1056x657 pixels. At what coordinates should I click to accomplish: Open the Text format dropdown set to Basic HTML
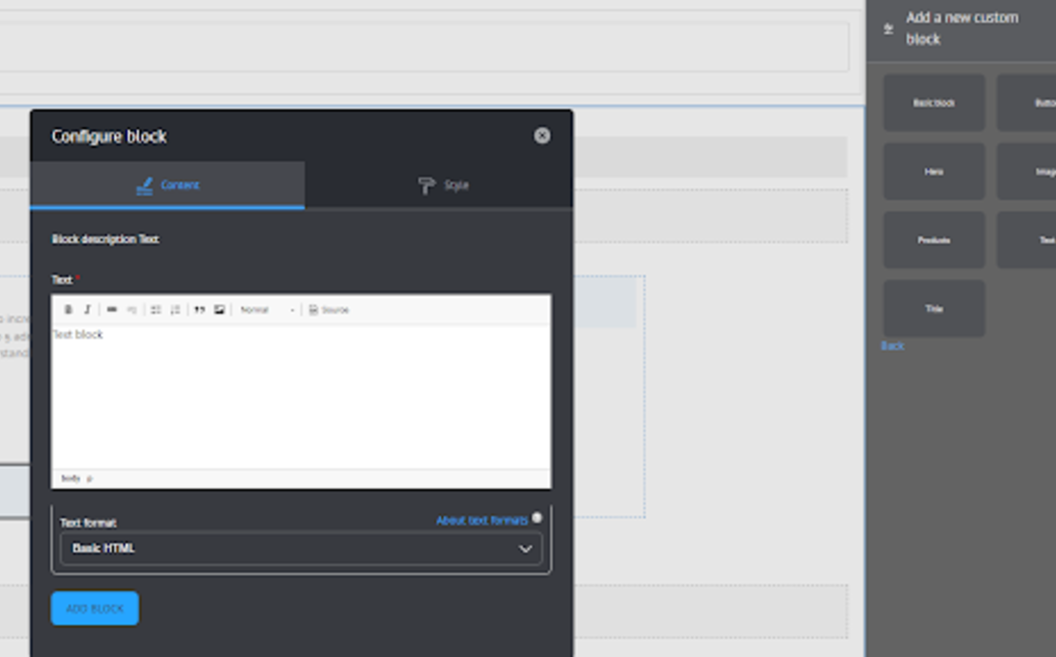click(300, 548)
